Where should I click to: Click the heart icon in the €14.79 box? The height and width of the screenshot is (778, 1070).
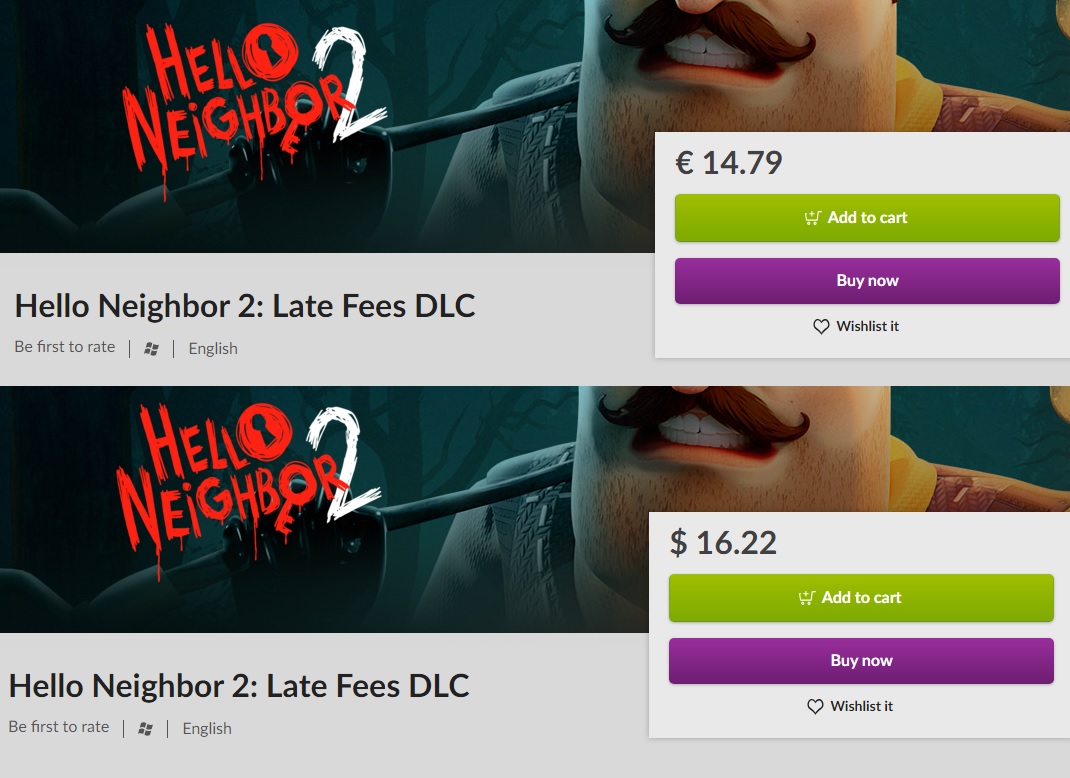tap(821, 327)
